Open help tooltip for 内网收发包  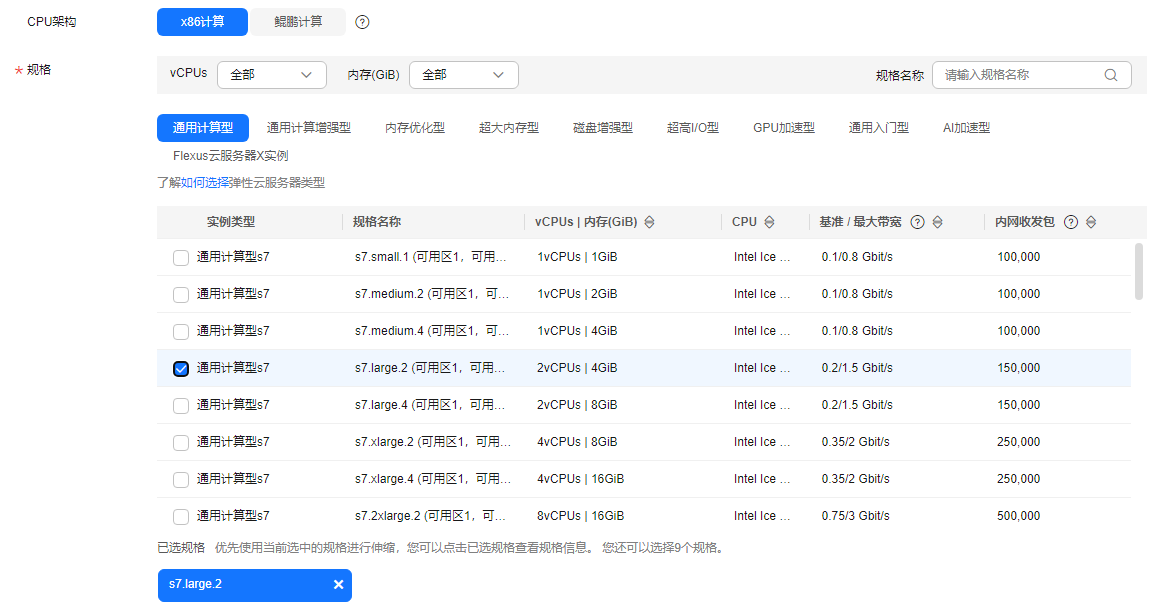tap(1071, 222)
